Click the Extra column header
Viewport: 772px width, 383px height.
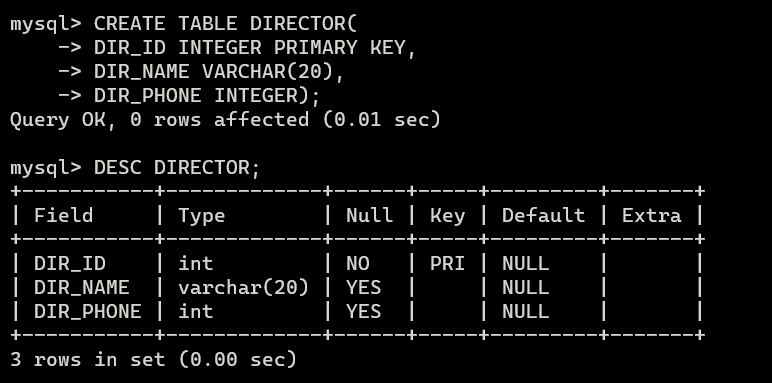652,216
